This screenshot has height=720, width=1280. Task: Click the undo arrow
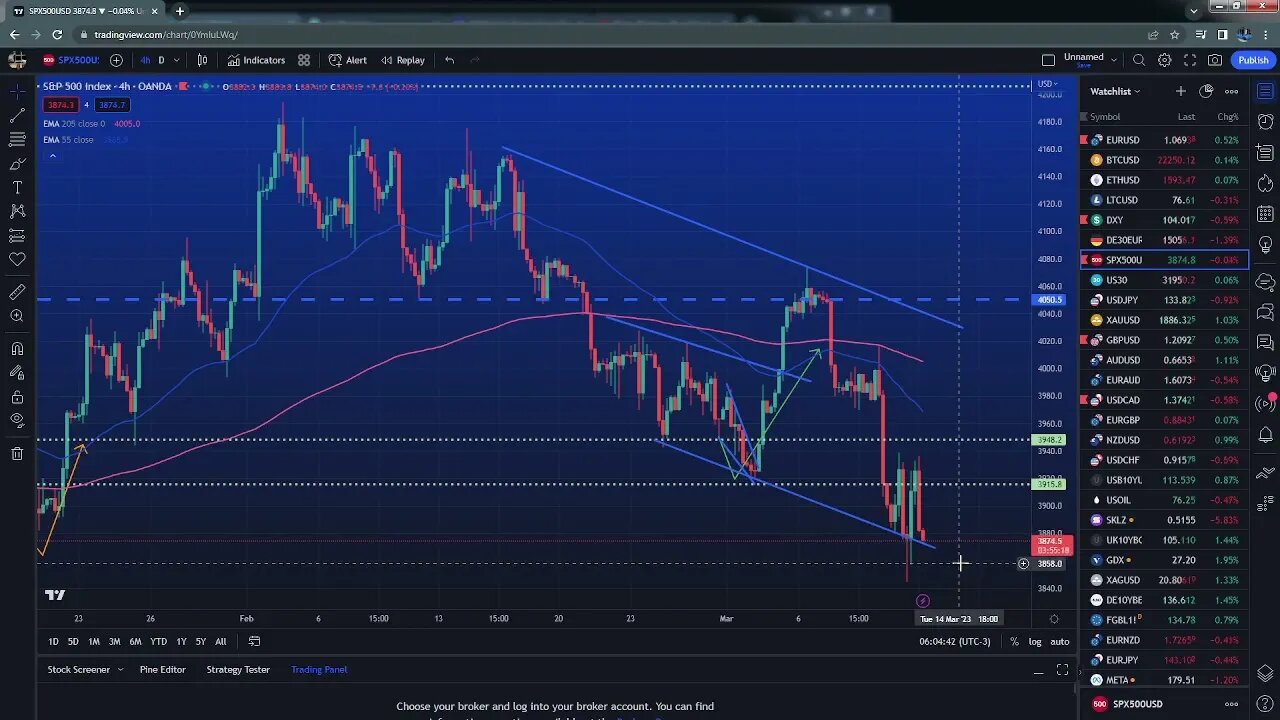pyautogui.click(x=449, y=60)
